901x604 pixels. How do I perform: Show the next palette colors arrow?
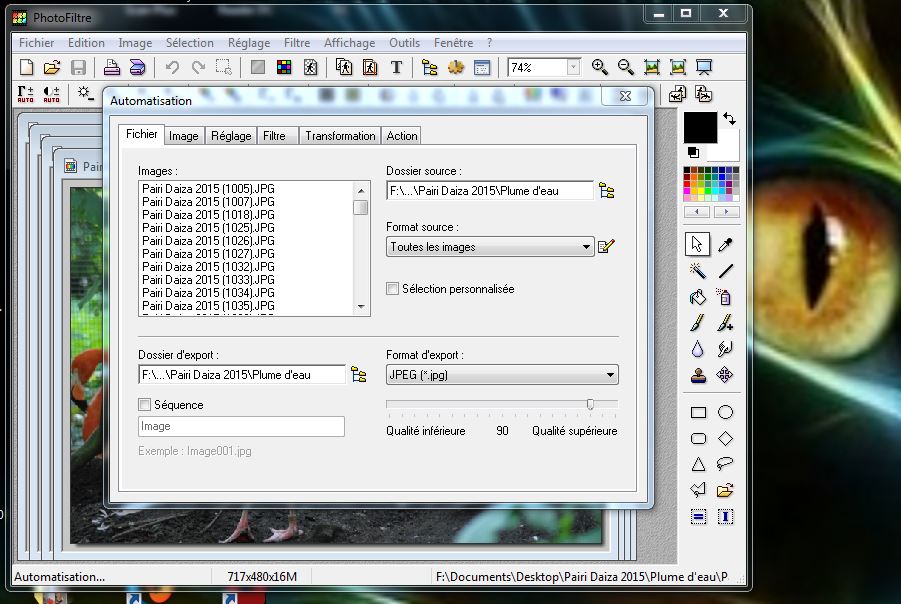[726, 211]
